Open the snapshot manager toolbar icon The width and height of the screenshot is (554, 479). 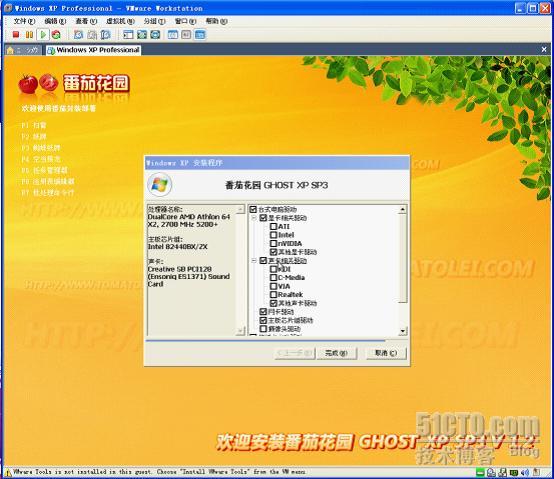click(x=105, y=35)
